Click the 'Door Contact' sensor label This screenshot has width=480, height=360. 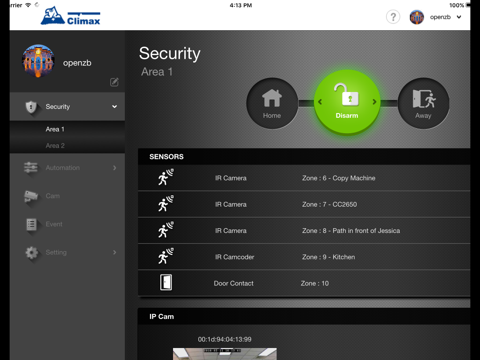234,283
